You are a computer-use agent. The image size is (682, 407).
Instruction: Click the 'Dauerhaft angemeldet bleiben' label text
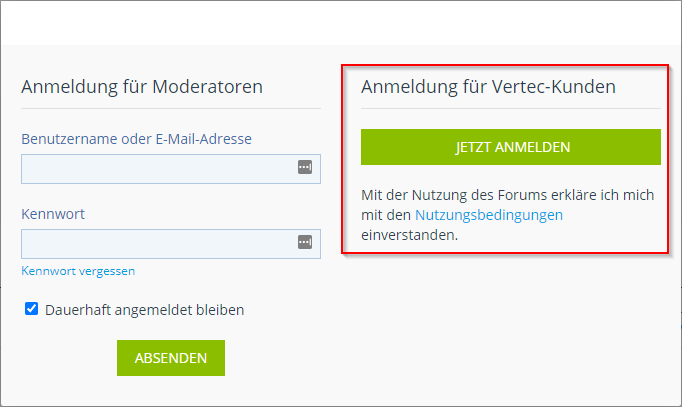click(144, 310)
